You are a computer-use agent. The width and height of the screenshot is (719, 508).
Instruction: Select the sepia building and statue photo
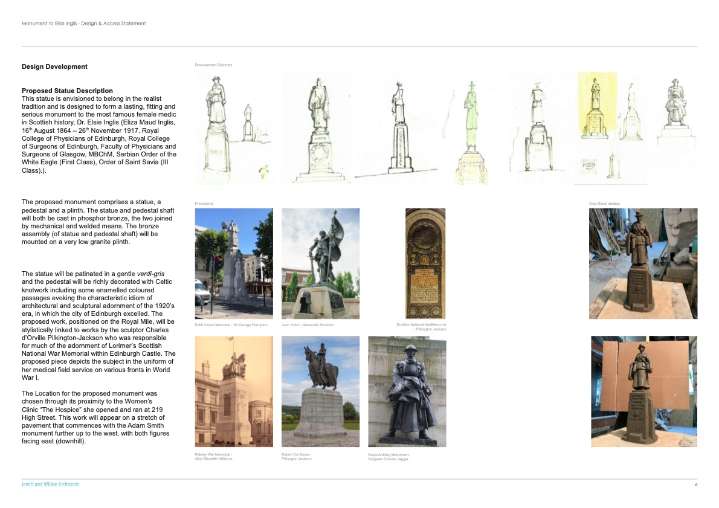233,391
